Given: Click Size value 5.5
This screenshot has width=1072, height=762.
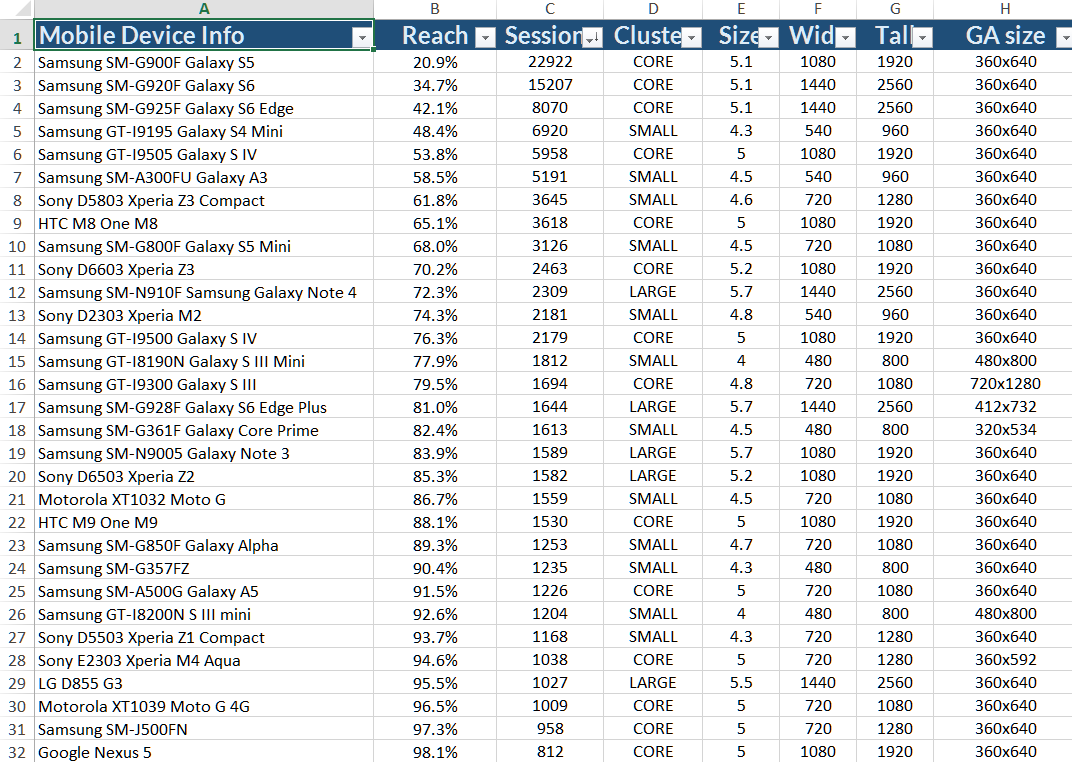Looking at the screenshot, I should click(x=741, y=683).
